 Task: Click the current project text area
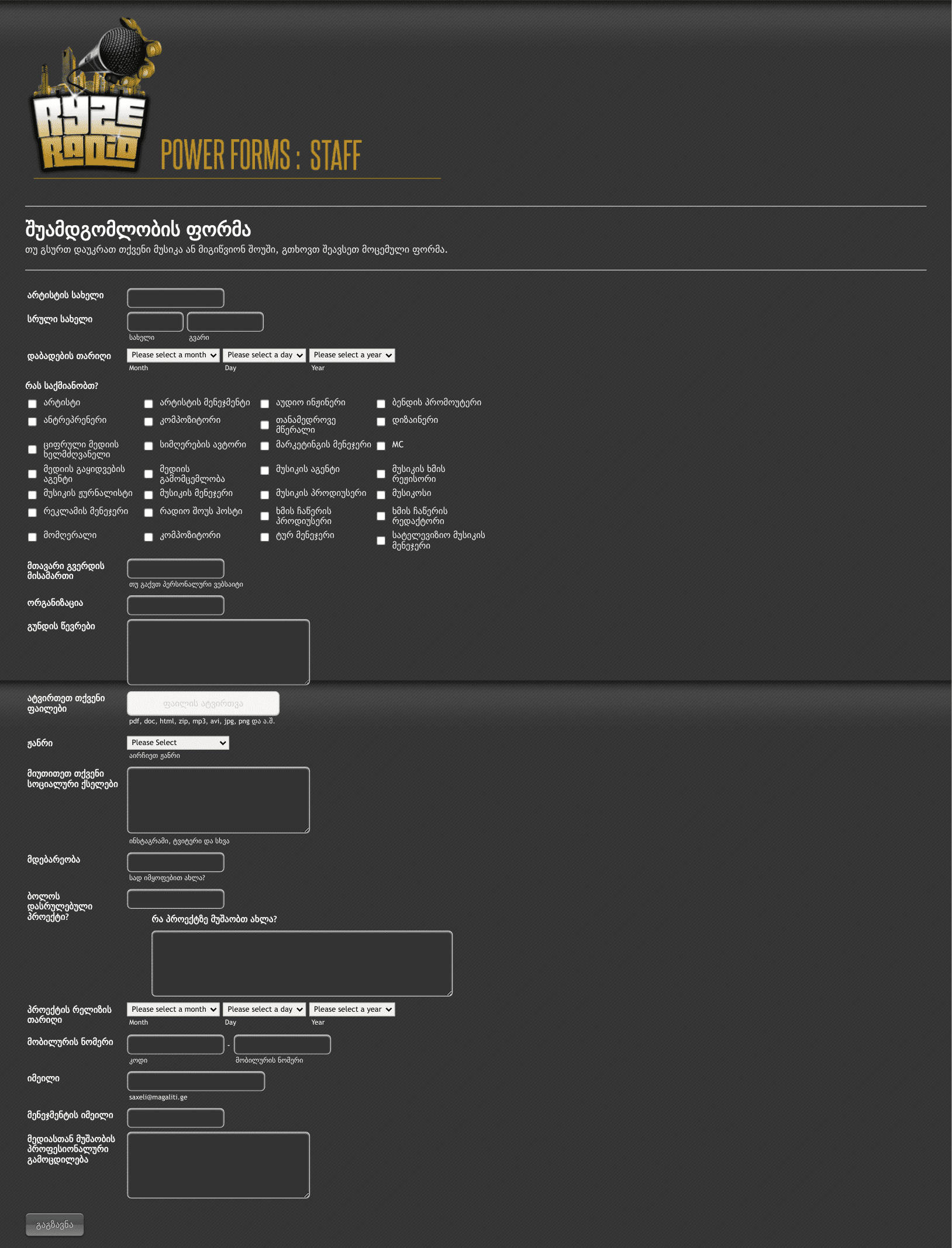point(302,964)
